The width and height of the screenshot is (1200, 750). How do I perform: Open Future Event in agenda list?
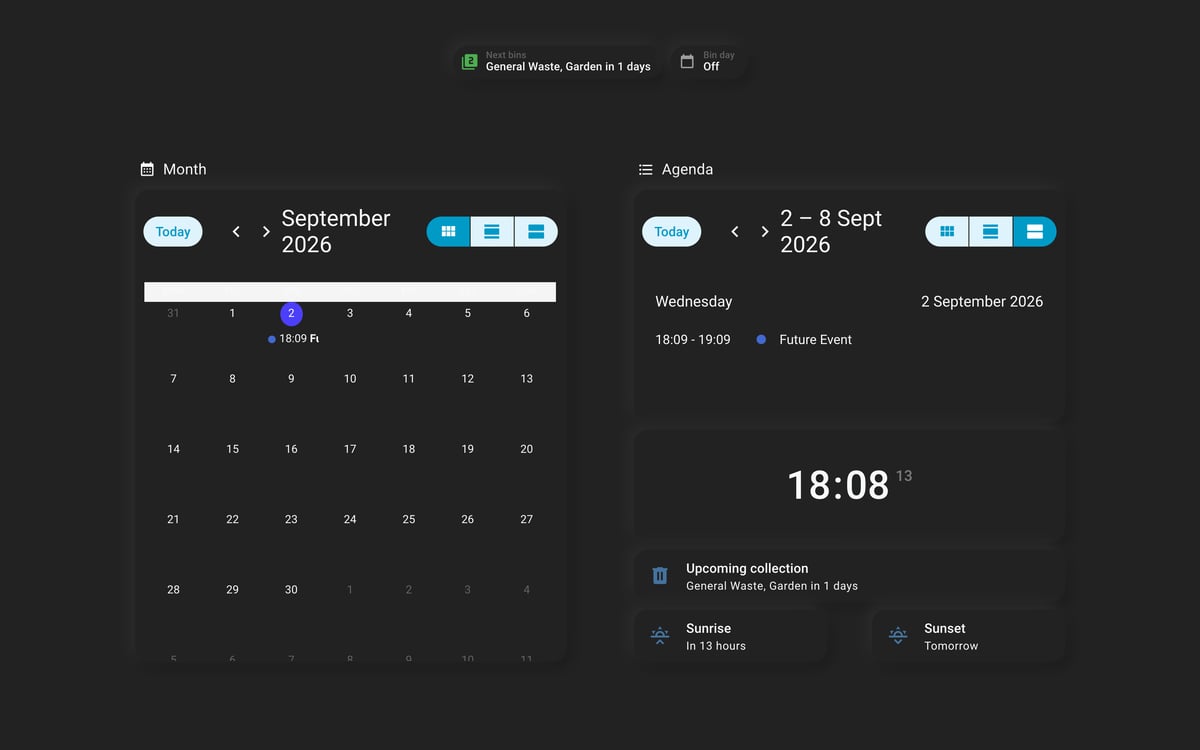click(x=816, y=340)
